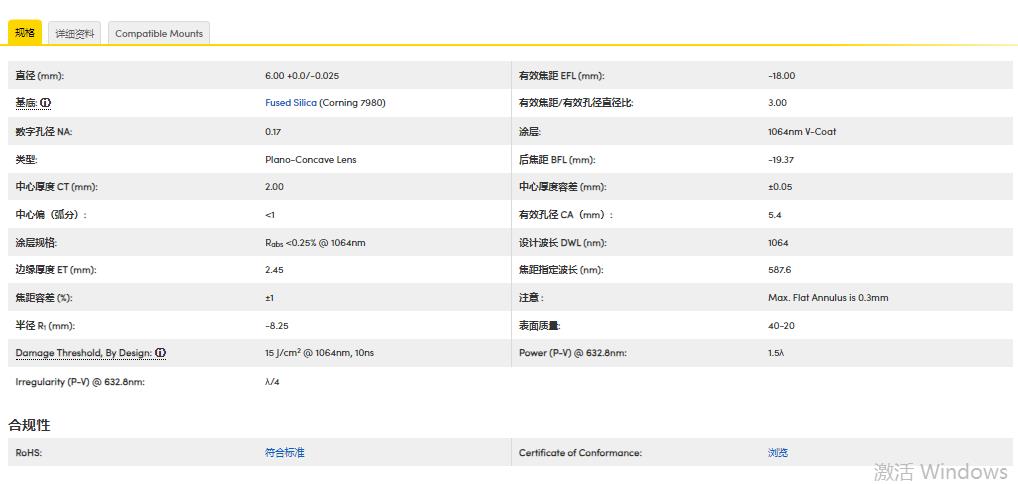Image resolution: width=1018 pixels, height=484 pixels.
Task: Select the 设计波长 DWL (nm) label
Action: point(562,243)
